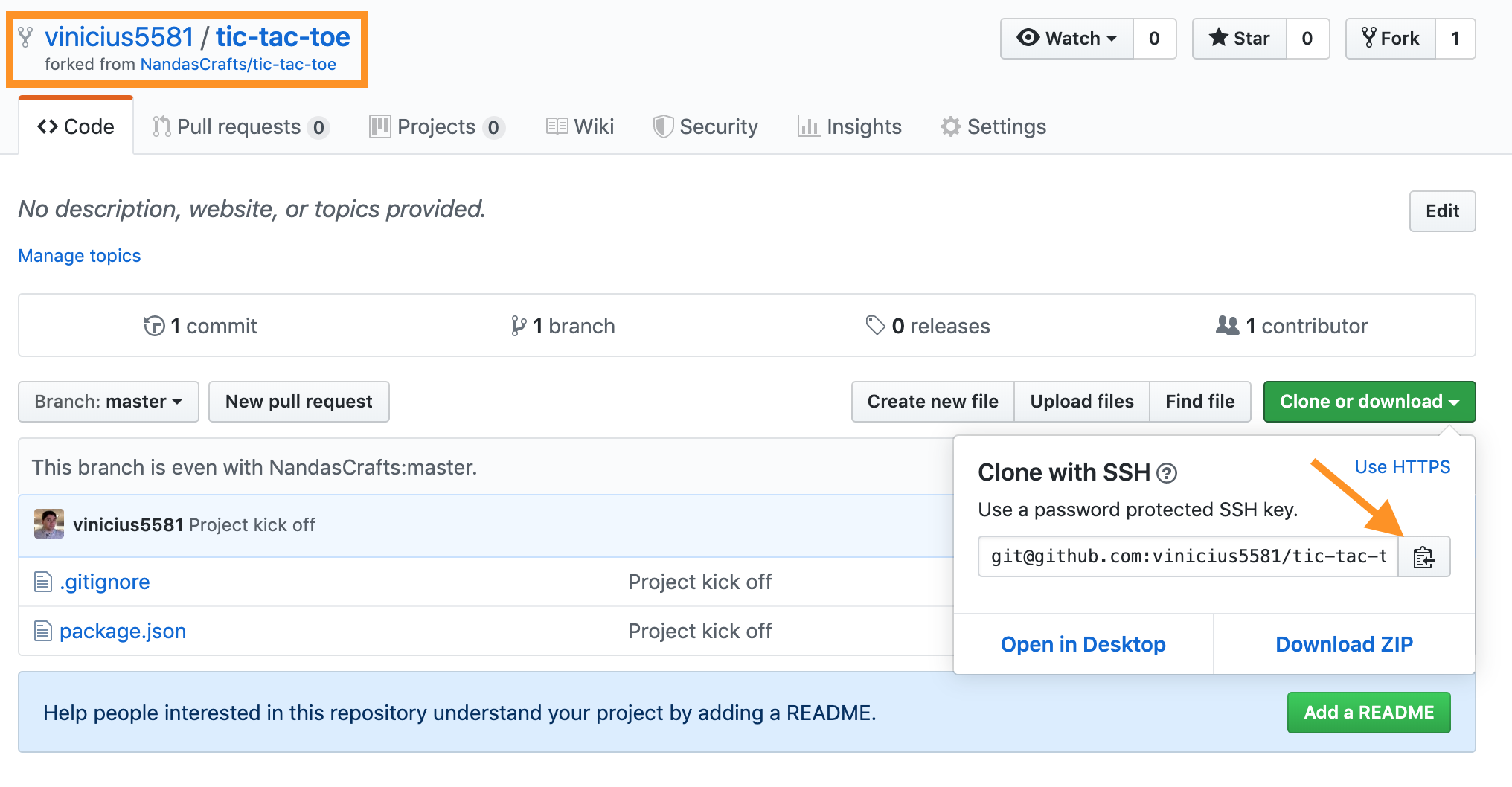
Task: Click the SSH clone URL field
Action: [1188, 557]
